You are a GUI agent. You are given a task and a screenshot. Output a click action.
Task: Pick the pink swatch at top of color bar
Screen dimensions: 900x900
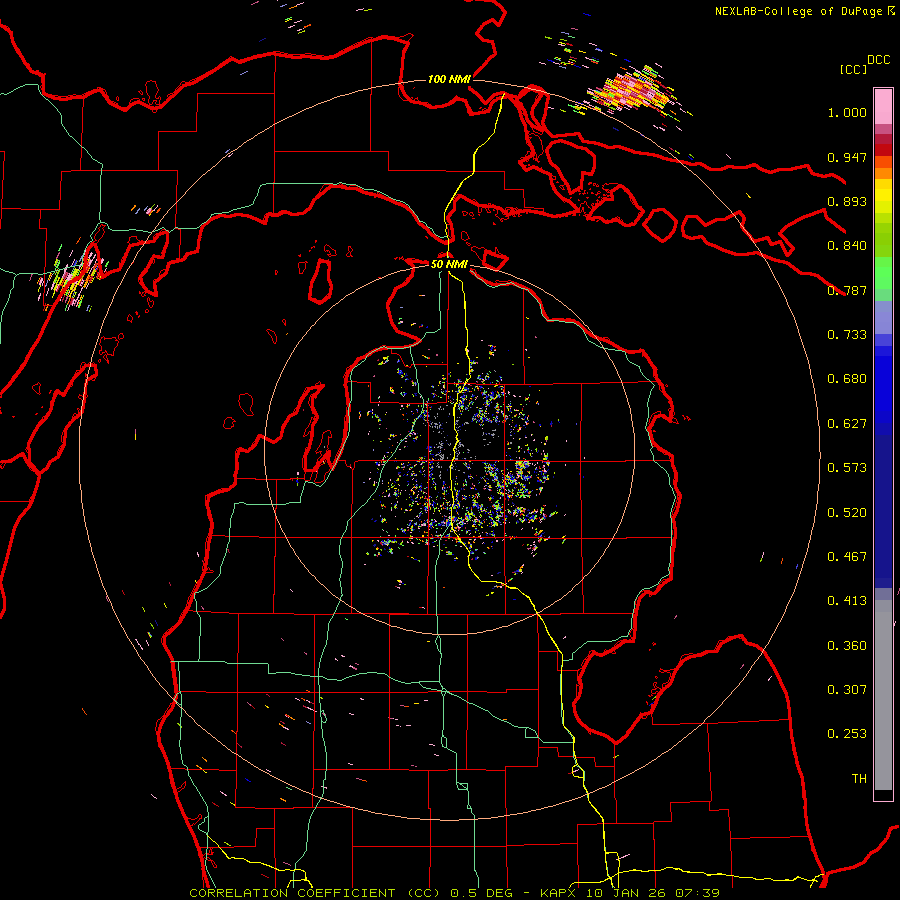(883, 106)
